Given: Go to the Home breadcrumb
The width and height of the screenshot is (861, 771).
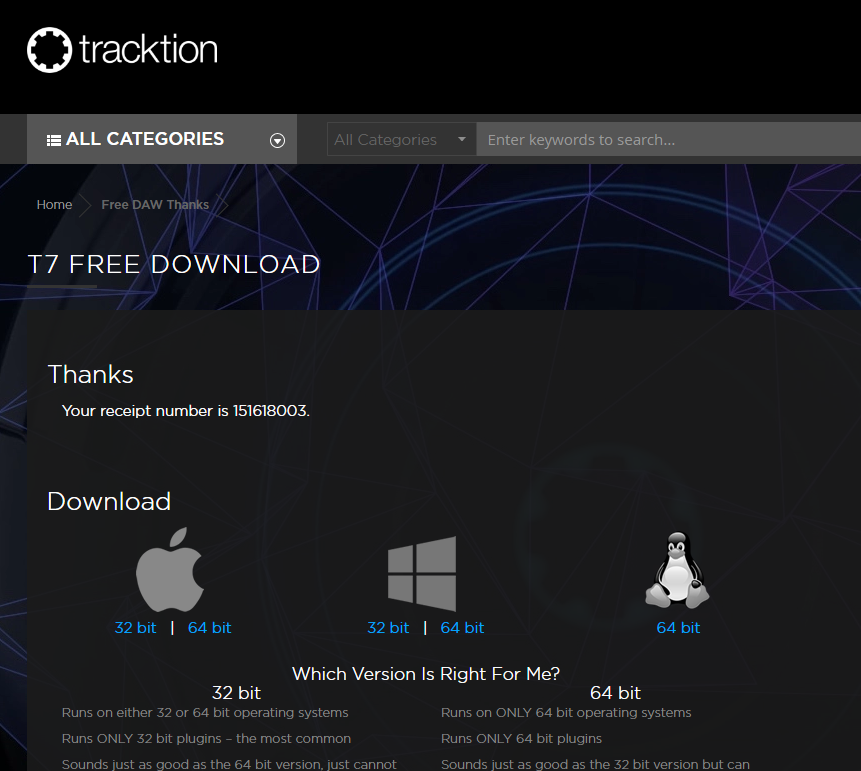Looking at the screenshot, I should (x=54, y=204).
